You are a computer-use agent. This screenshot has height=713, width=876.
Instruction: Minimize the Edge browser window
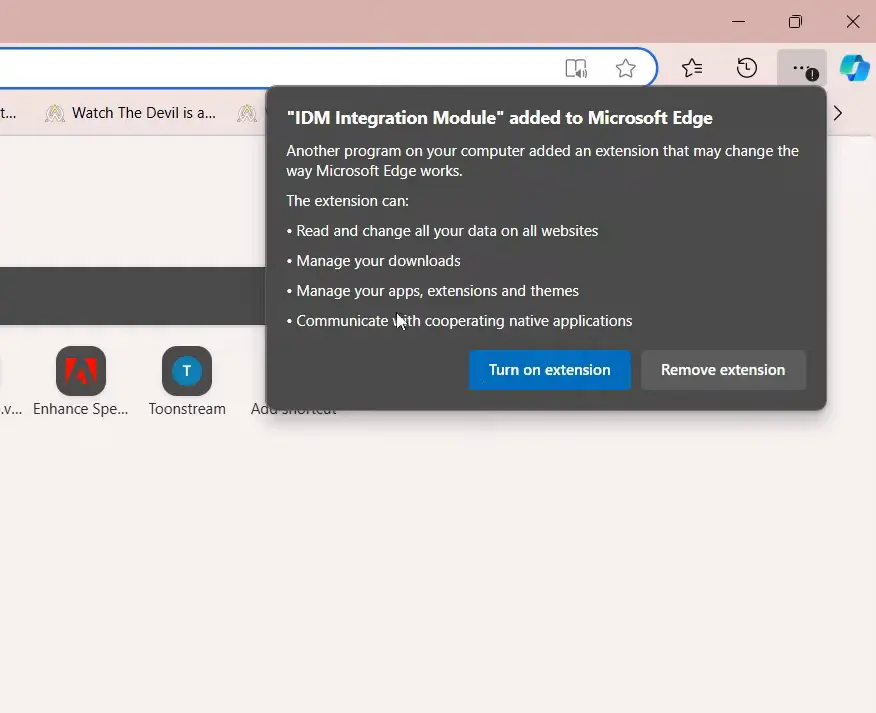point(738,21)
